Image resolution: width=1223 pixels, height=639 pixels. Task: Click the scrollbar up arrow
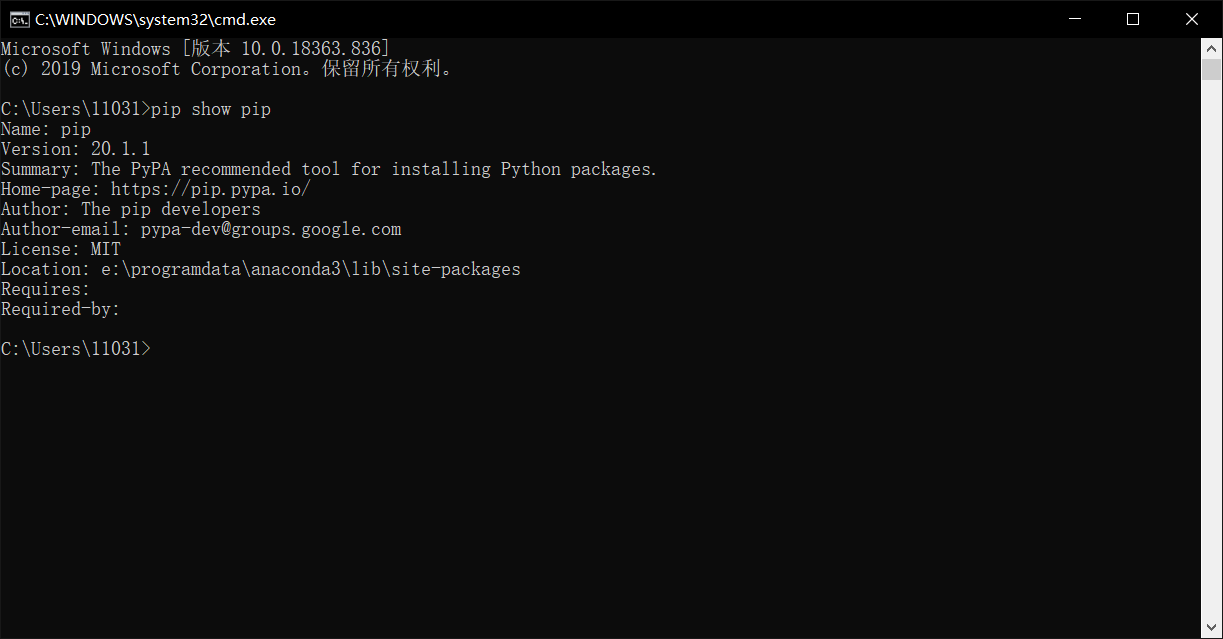coord(1211,48)
